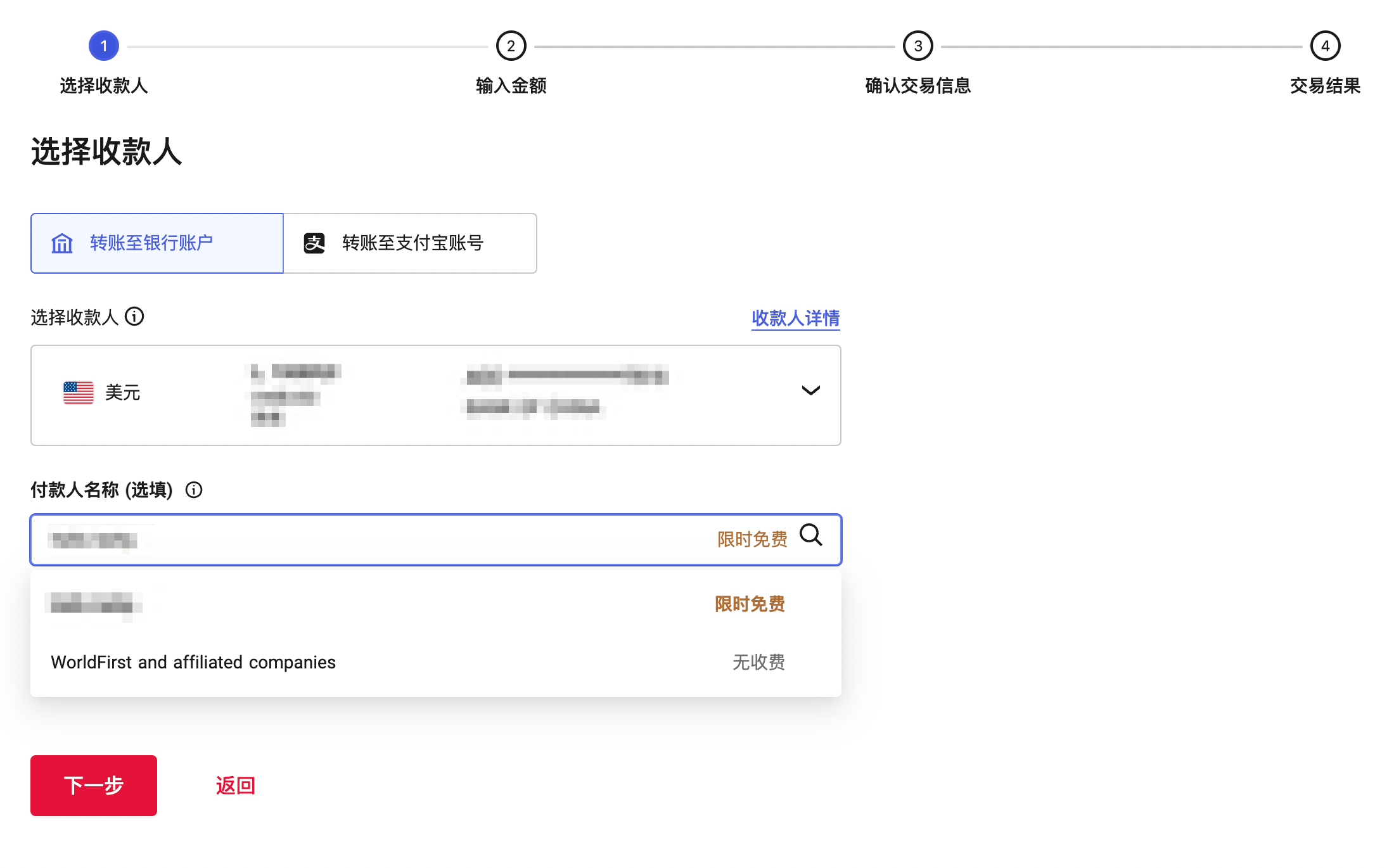Screen dimensions: 1394x868
Task: Select WorldFirst and affiliated companies option
Action: (x=193, y=662)
